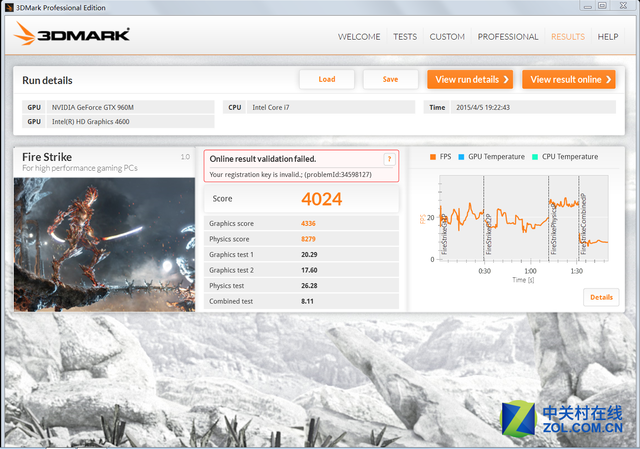The width and height of the screenshot is (640, 449).
Task: Click the arrow on View run details
Action: [x=506, y=79]
